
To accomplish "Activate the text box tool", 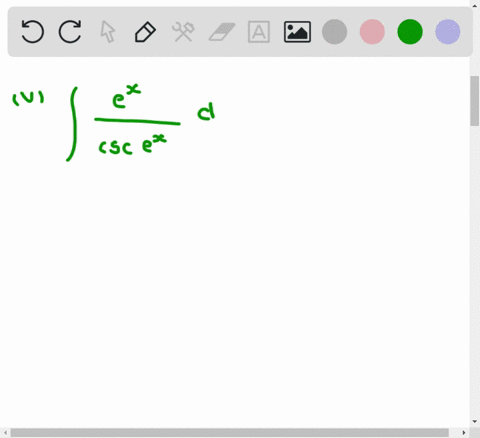I will (x=259, y=32).
